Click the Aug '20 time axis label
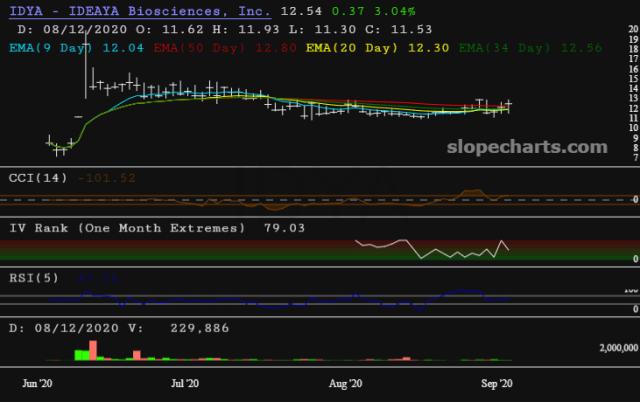Image resolution: width=640 pixels, height=402 pixels. click(x=345, y=383)
